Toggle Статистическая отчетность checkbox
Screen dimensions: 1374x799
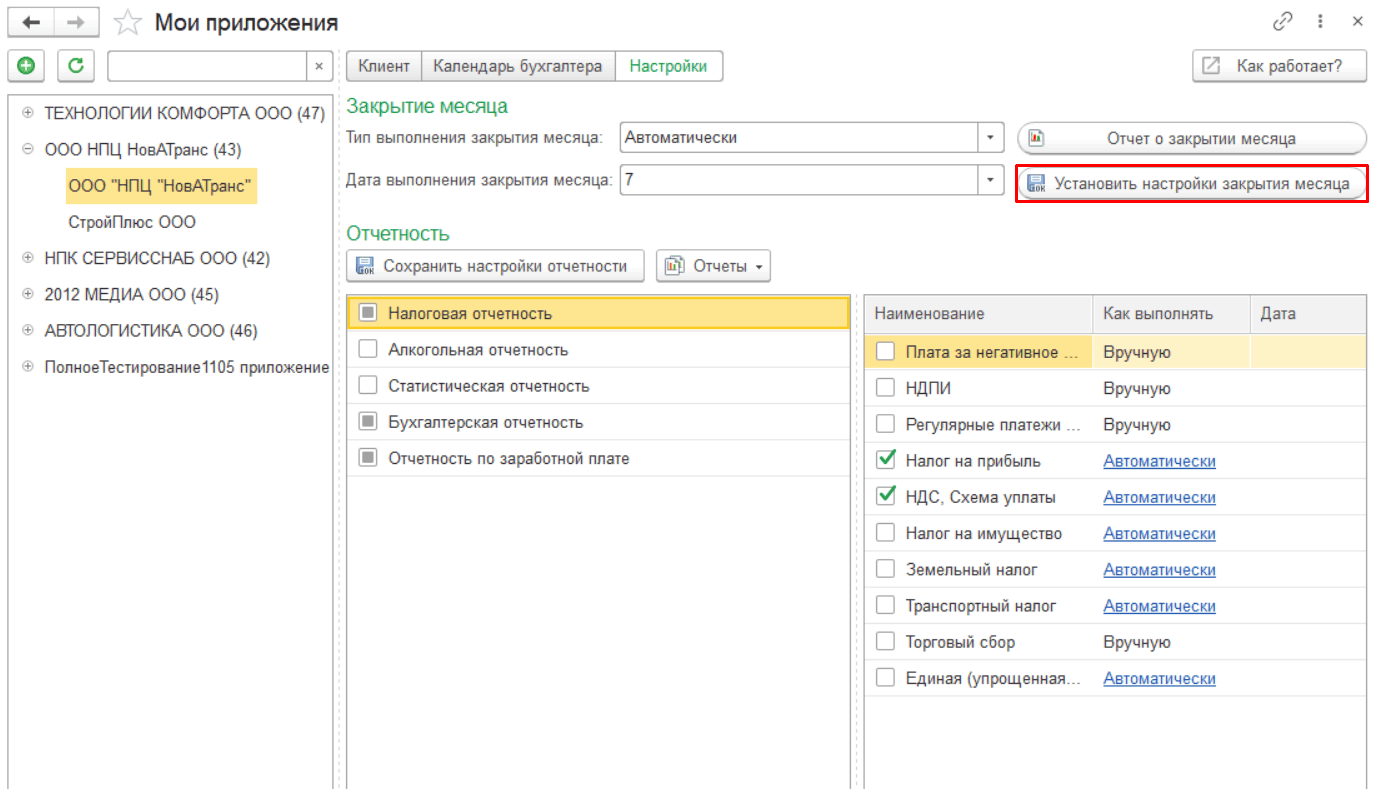[x=368, y=385]
